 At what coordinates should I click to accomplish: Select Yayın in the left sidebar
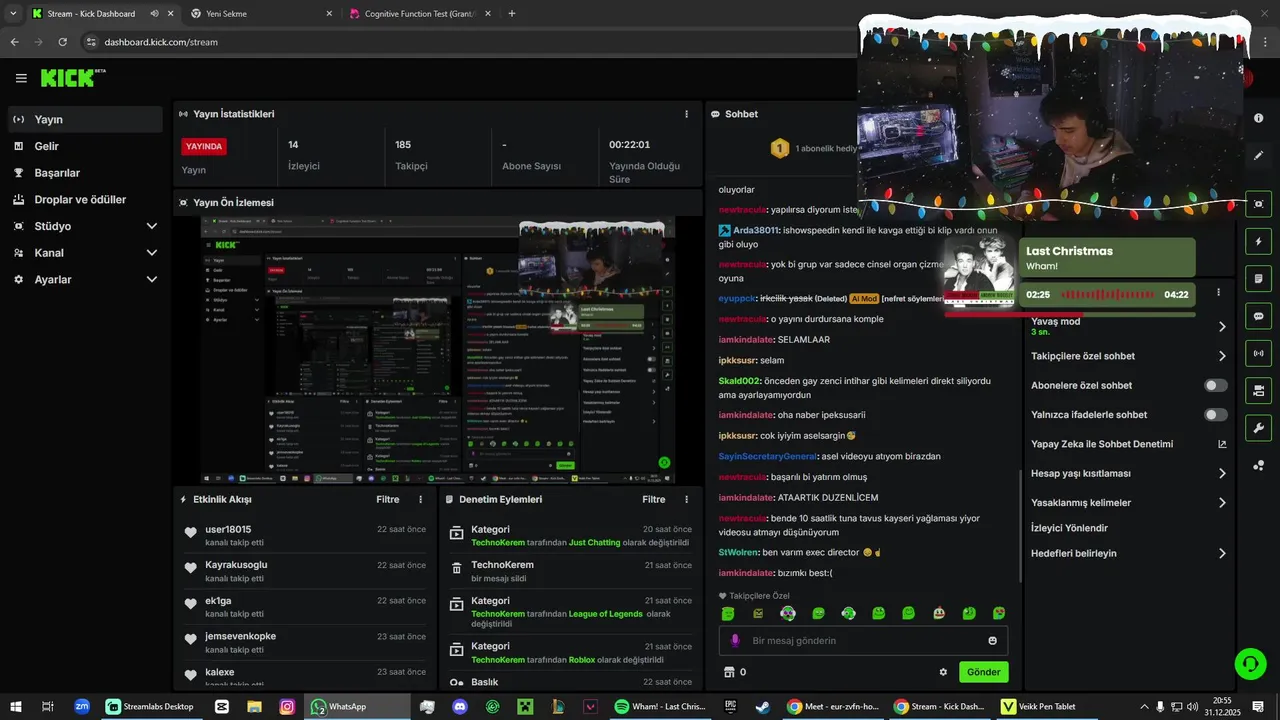[x=85, y=119]
